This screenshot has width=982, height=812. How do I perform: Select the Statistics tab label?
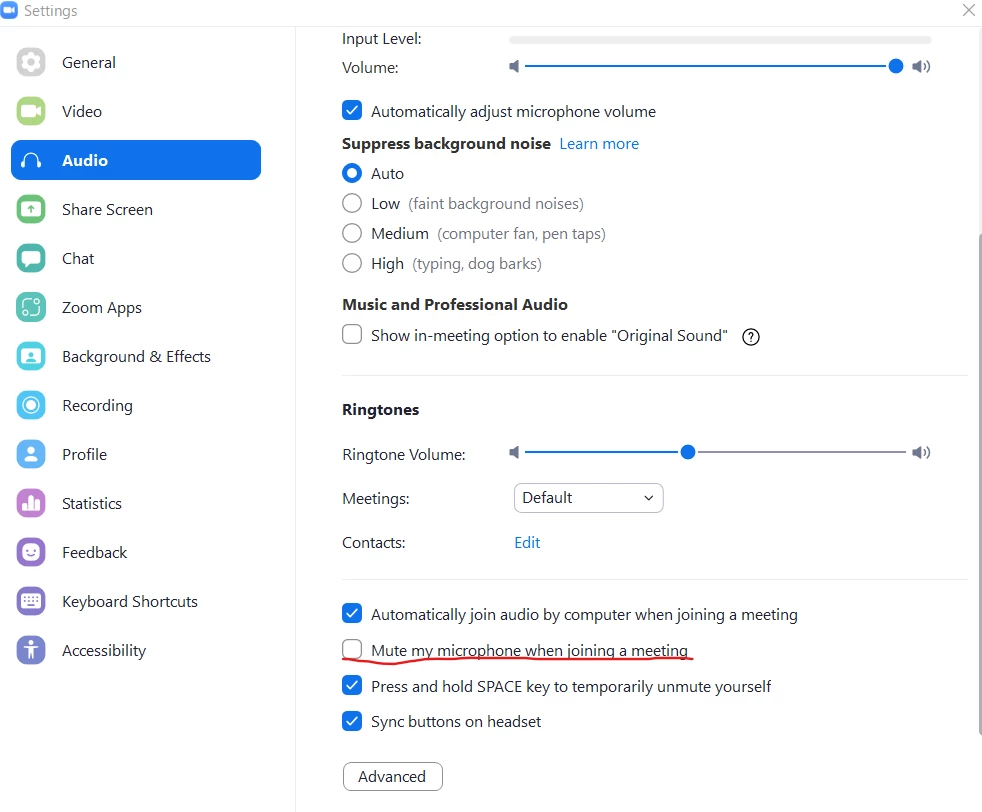point(91,504)
